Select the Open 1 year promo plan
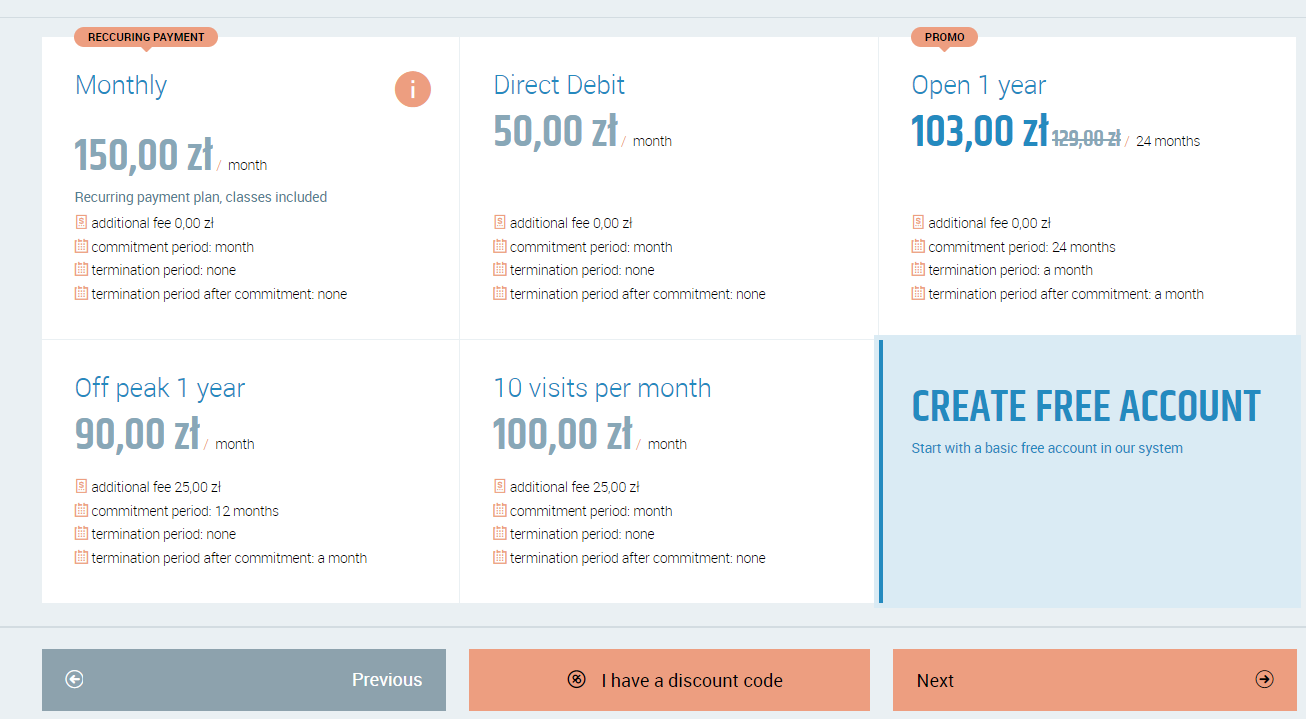 pyautogui.click(x=978, y=85)
